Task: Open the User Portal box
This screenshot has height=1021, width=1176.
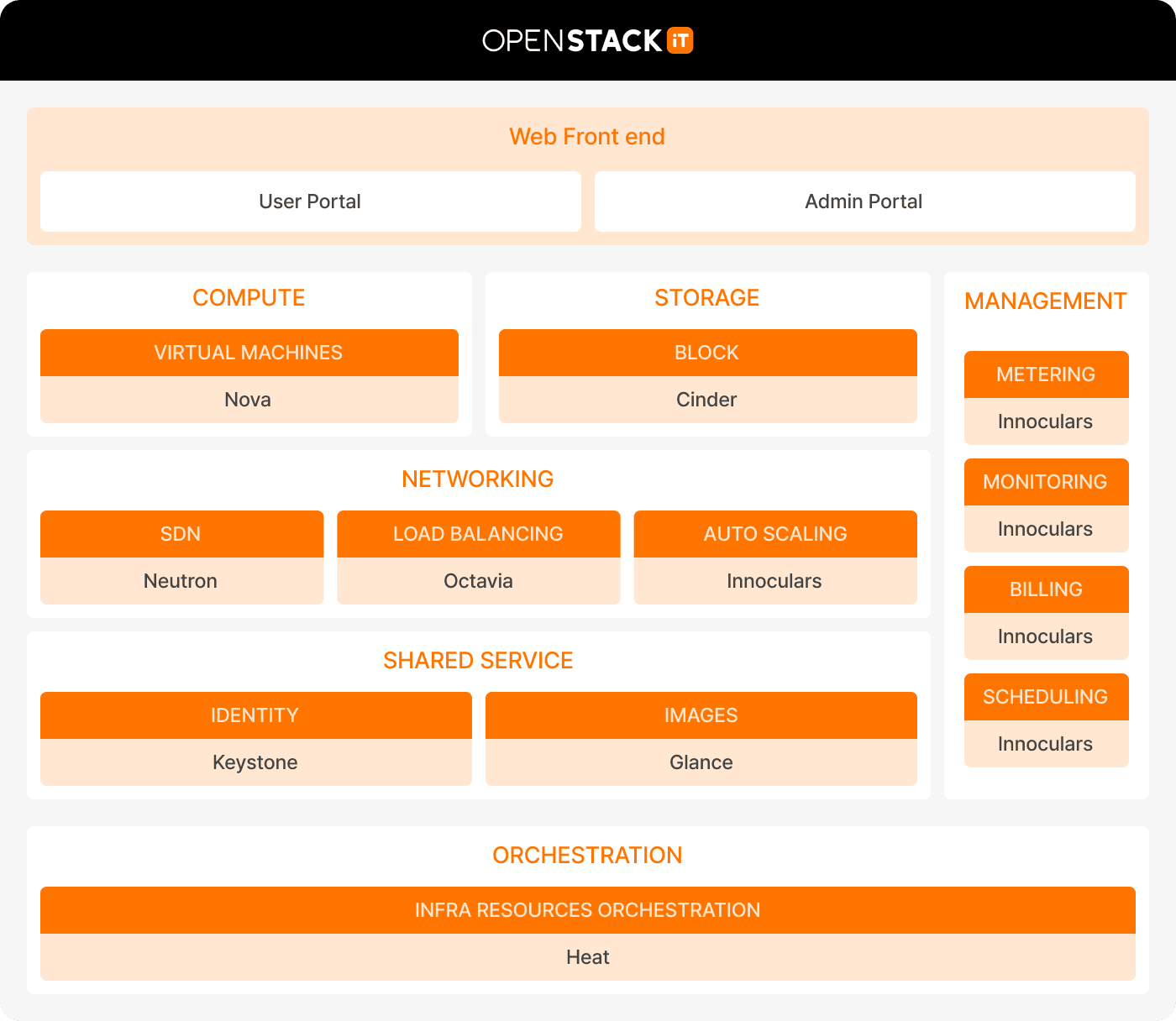Action: tap(310, 202)
